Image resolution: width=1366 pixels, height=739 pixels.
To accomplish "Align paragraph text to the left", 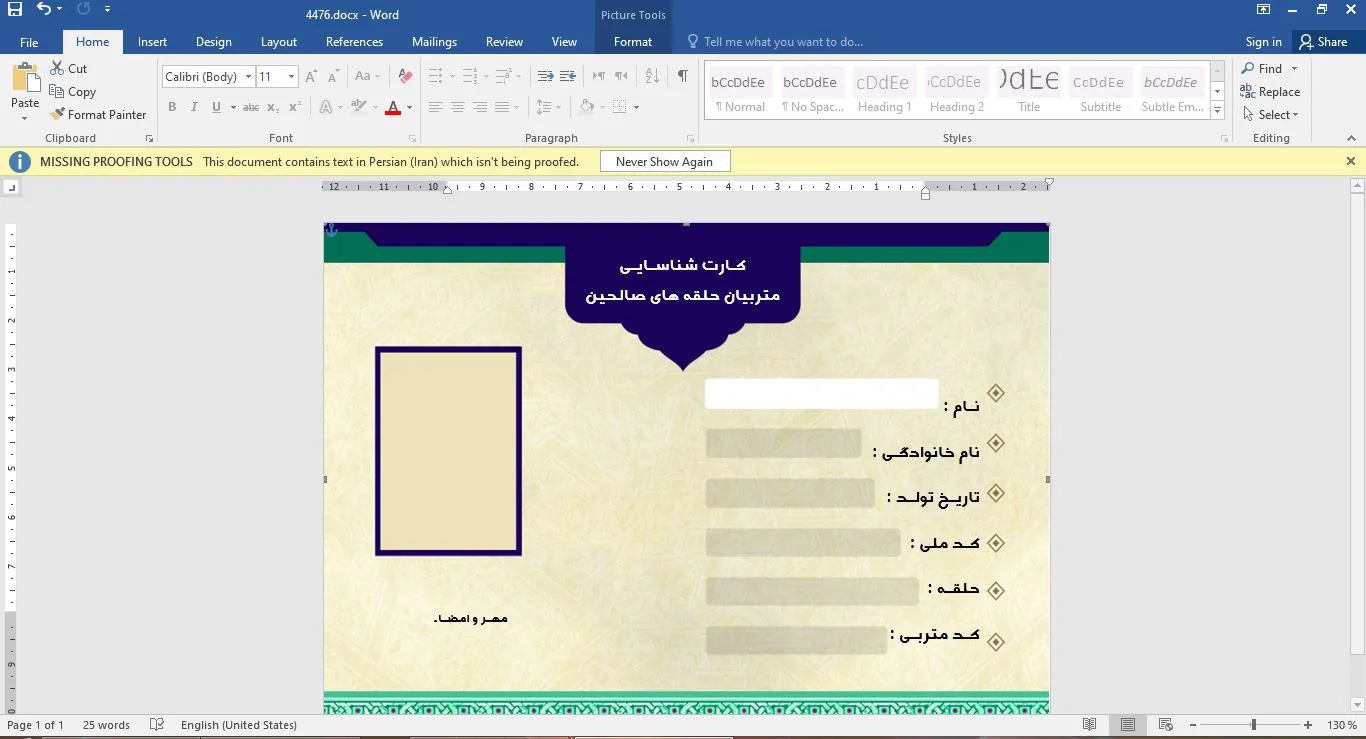I will [436, 107].
